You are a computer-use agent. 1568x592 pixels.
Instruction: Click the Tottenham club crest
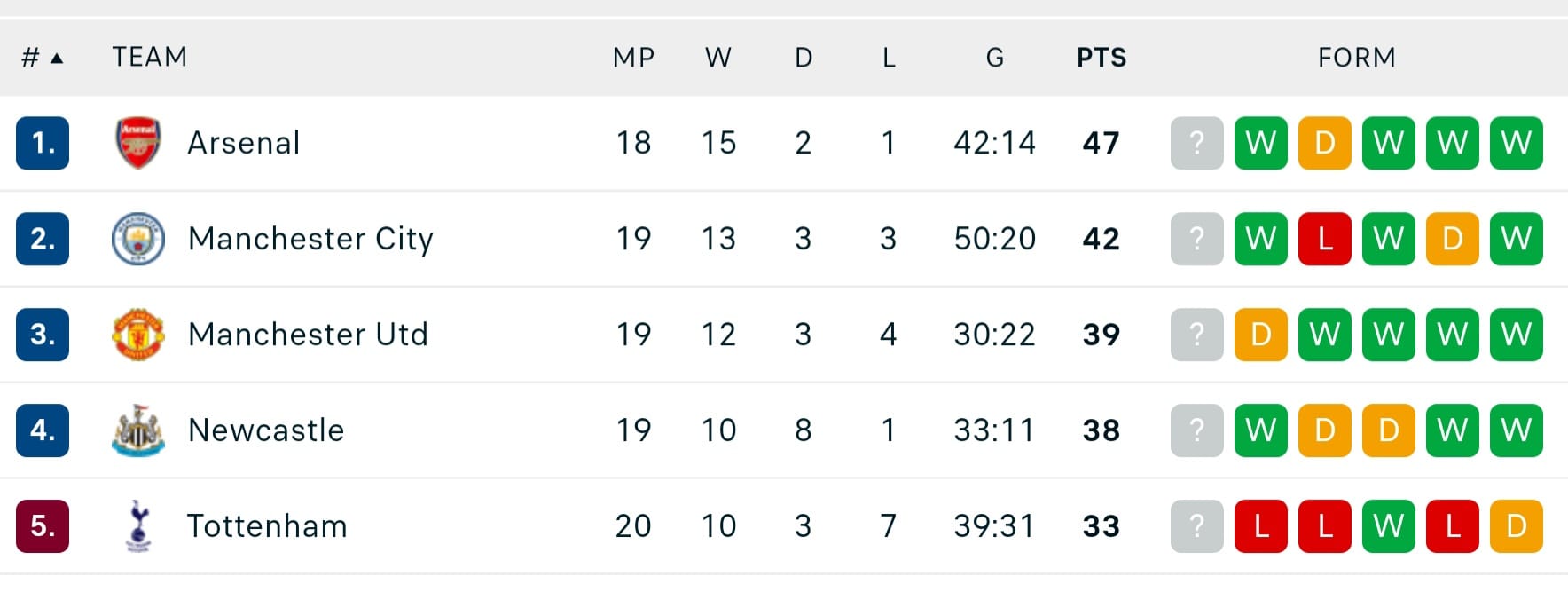(138, 526)
